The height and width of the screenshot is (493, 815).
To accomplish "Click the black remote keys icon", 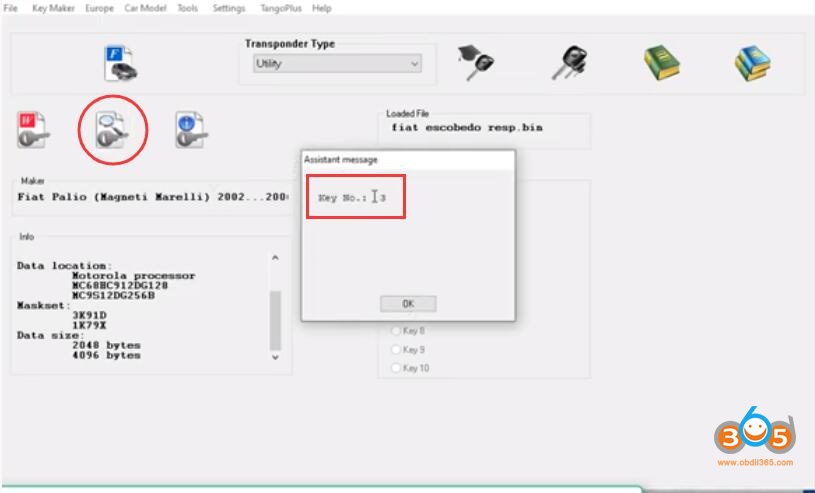I will point(570,63).
